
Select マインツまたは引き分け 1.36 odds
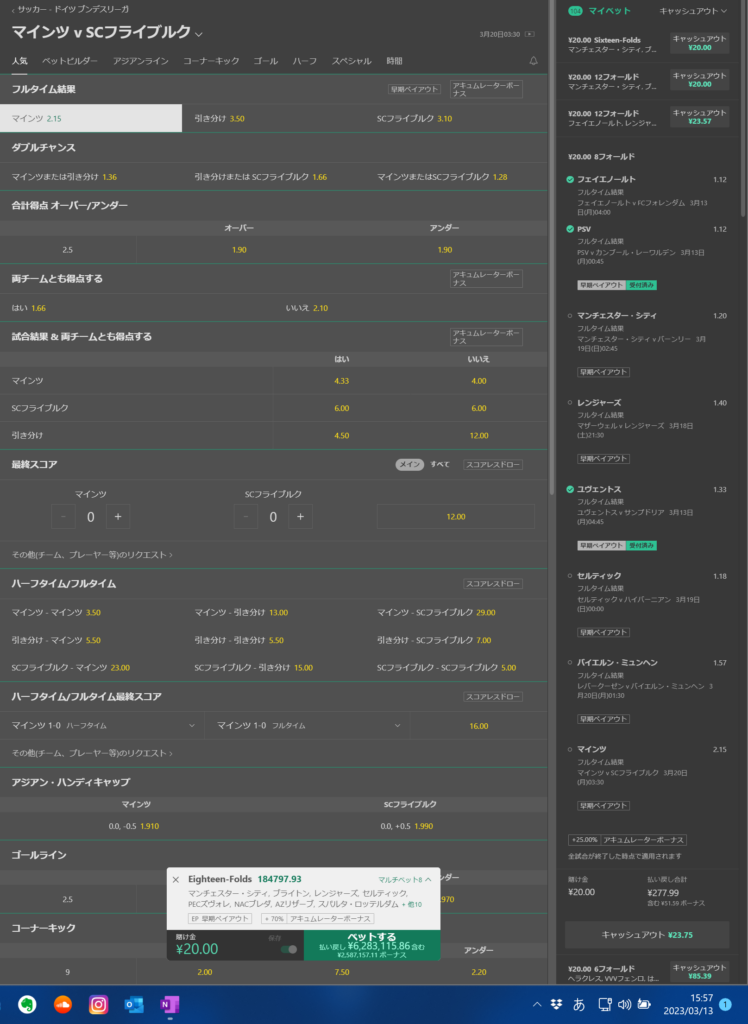[x=91, y=177]
